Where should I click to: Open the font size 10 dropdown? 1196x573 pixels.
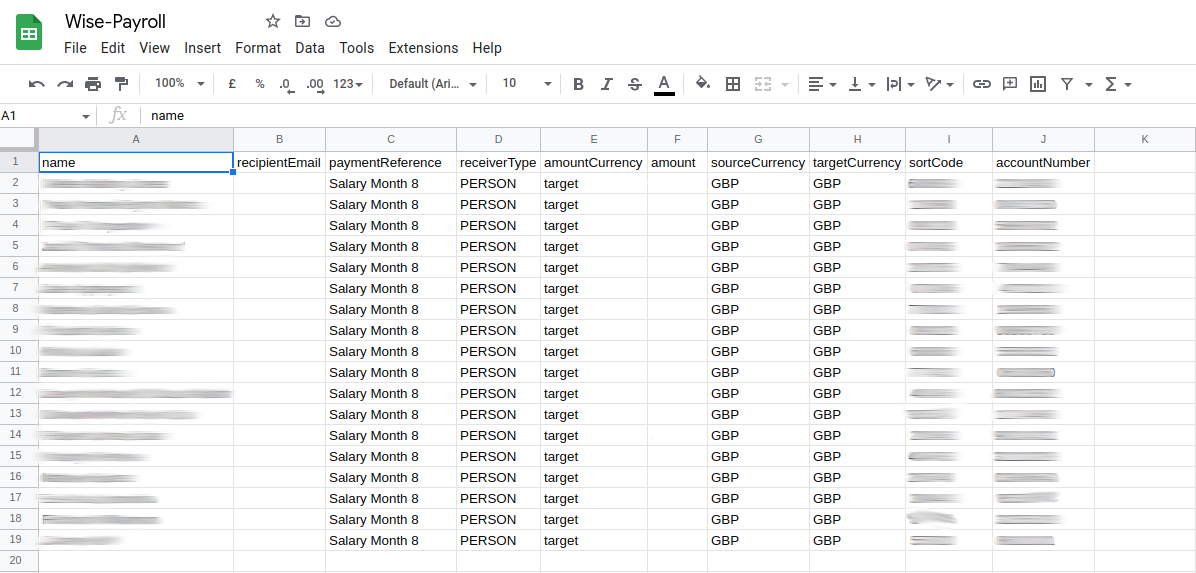coord(526,83)
